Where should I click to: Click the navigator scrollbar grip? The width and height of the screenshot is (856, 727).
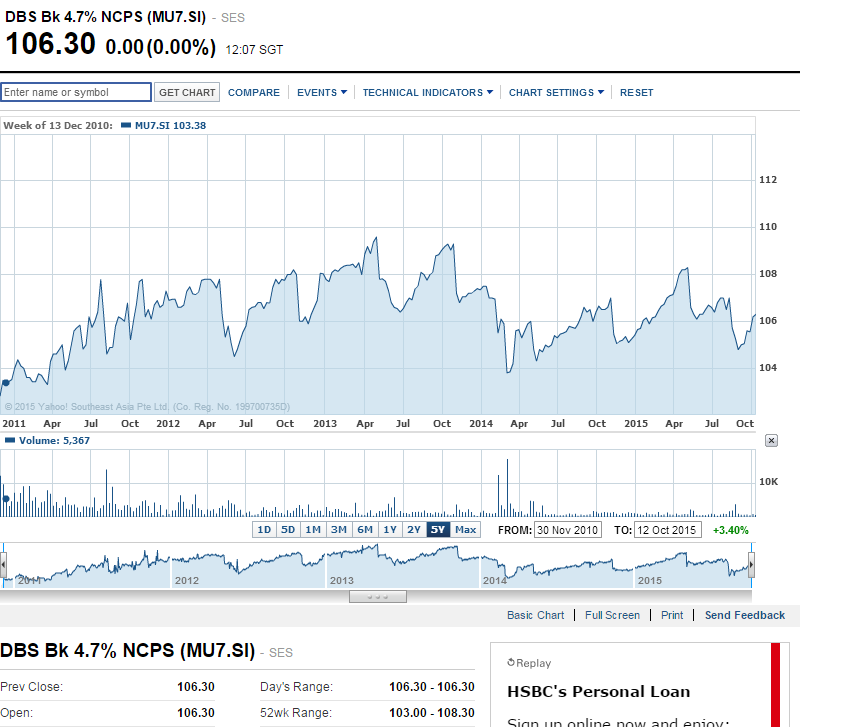coord(377,597)
